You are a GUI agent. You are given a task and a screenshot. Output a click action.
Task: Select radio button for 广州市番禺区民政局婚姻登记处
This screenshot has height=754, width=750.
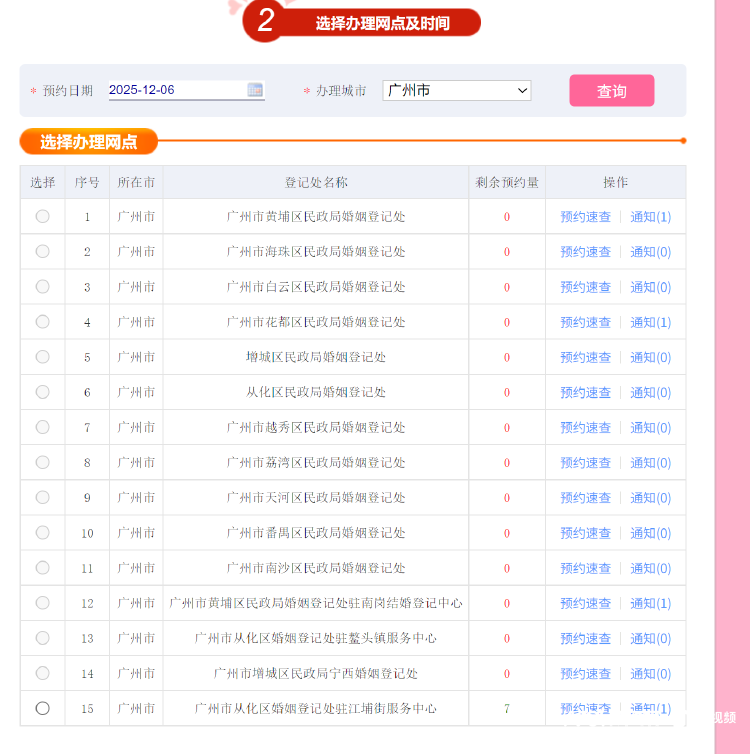pos(42,532)
